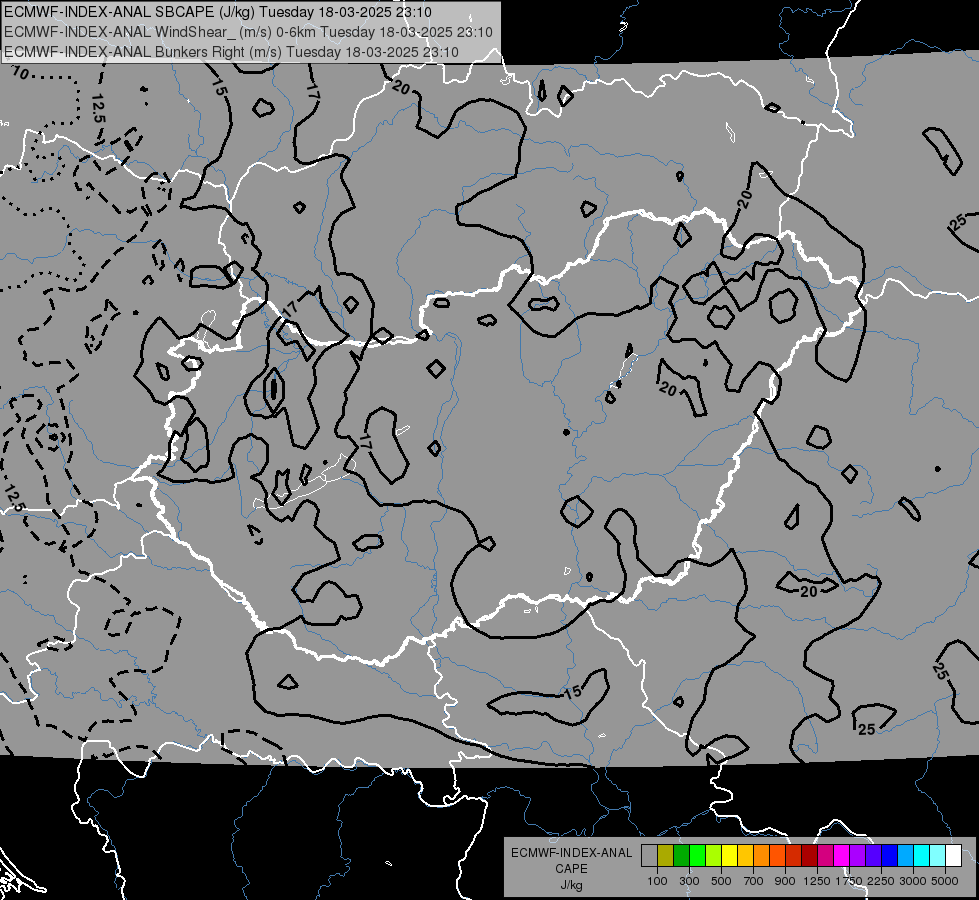
Task: Click the SBCAPE (J/kg) title line
Action: (217, 12)
